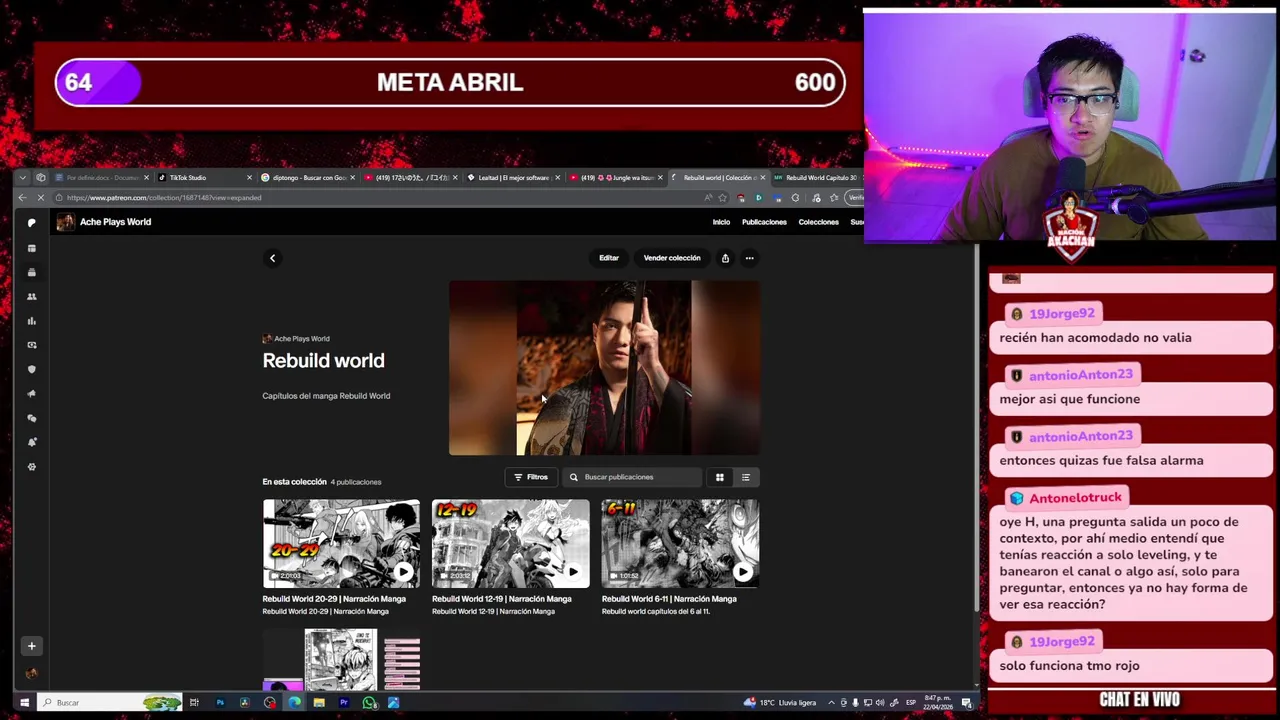Click the Rebuild World 12-19 | Narración Manga title
1280x720 pixels.
pyautogui.click(x=502, y=599)
